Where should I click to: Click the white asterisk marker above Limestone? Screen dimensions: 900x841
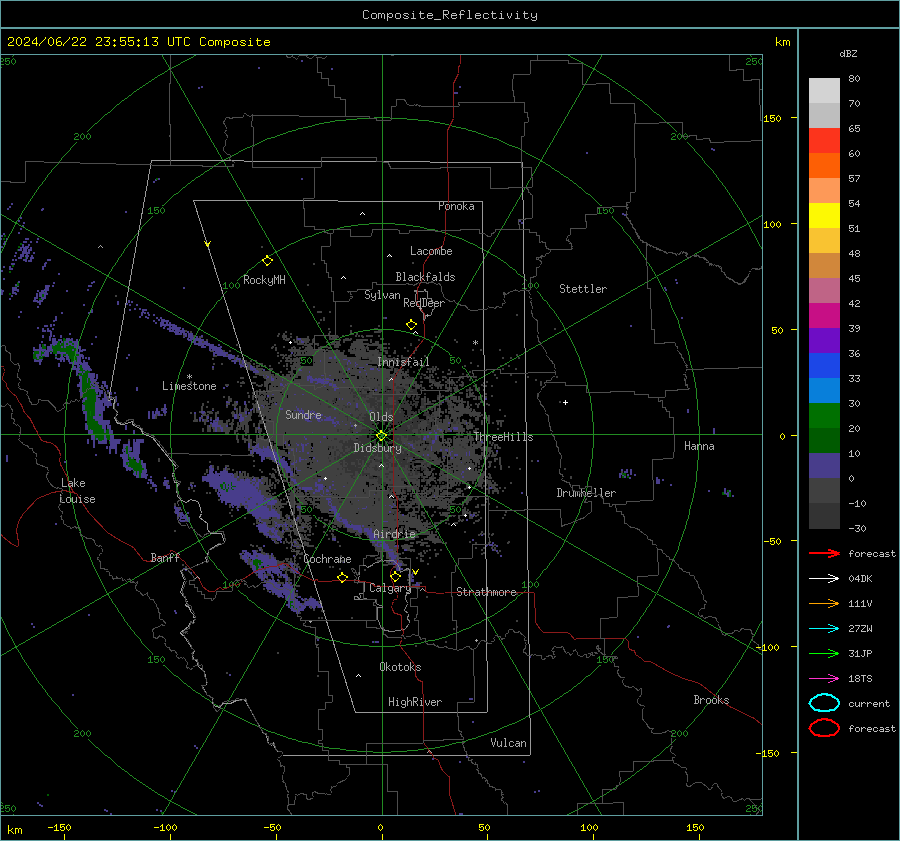[x=189, y=377]
